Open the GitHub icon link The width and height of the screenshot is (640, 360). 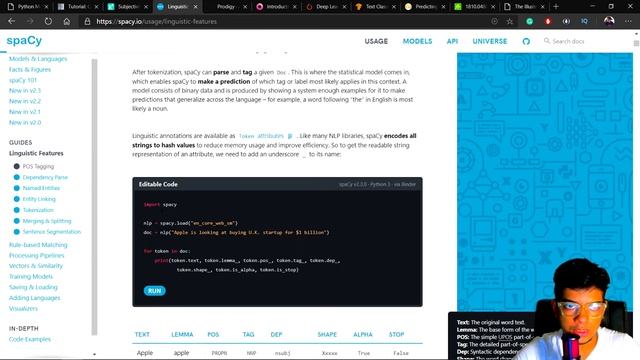coord(526,41)
